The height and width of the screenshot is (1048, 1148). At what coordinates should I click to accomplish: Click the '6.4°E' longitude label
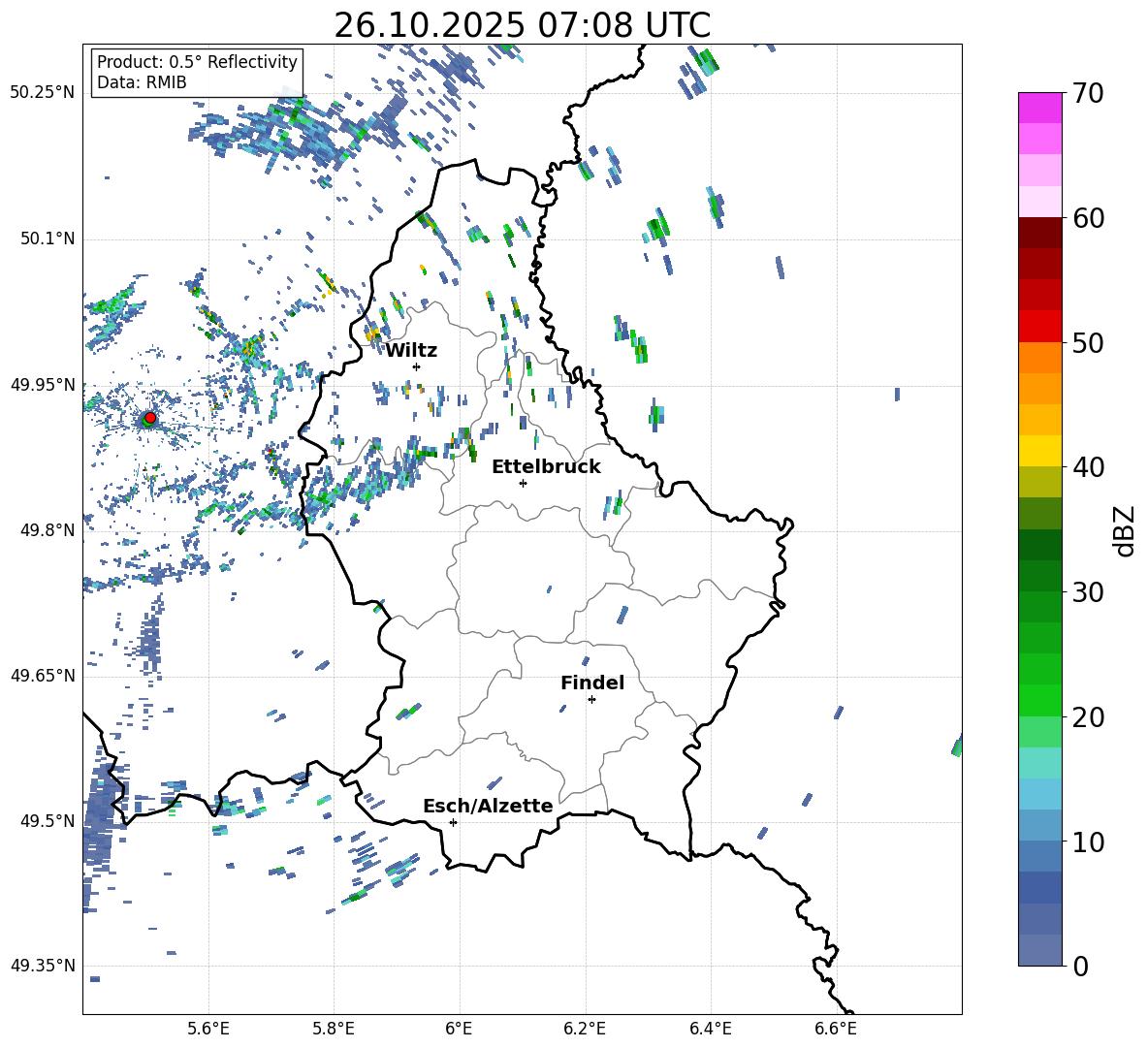tap(710, 1029)
